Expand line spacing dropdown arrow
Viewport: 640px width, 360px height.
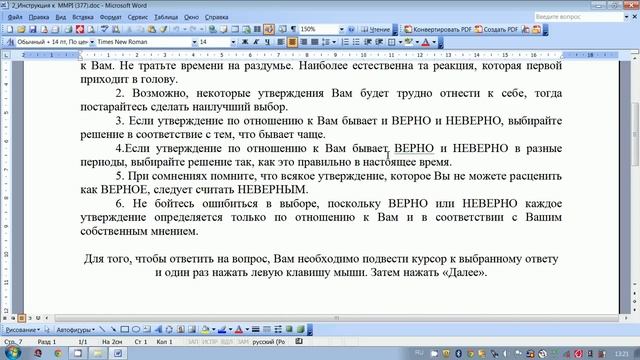pyautogui.click(x=334, y=42)
